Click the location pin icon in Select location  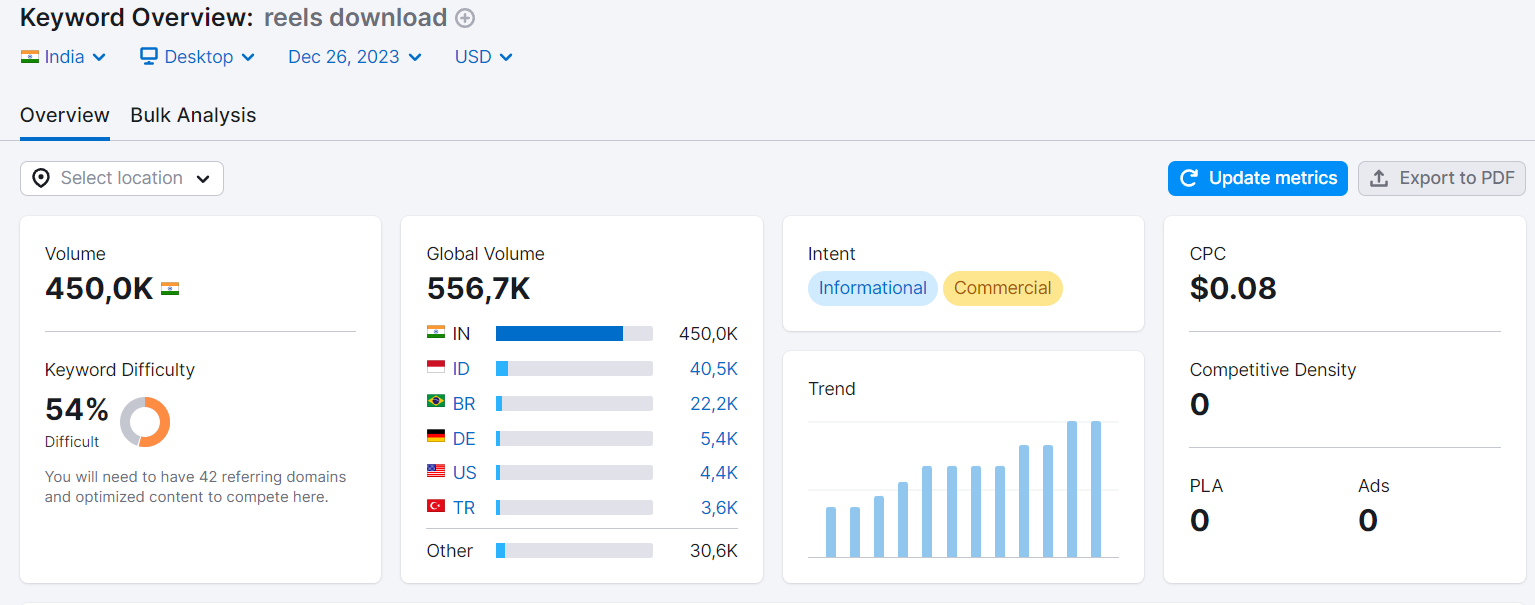41,178
